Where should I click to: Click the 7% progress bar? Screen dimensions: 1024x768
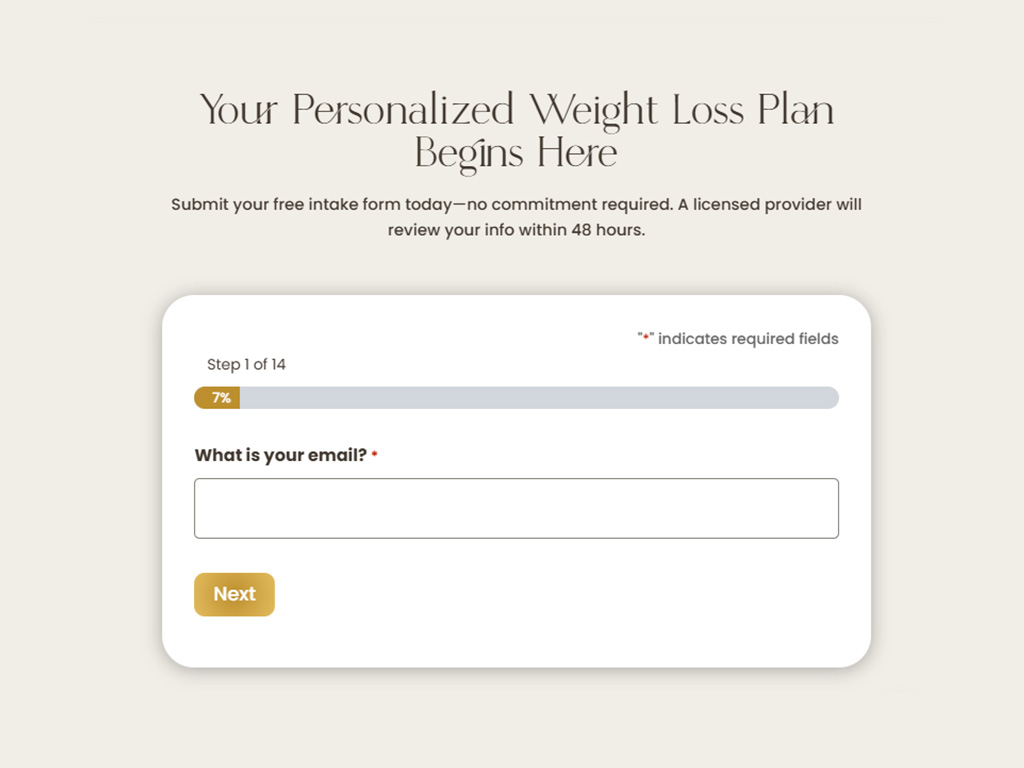516,398
